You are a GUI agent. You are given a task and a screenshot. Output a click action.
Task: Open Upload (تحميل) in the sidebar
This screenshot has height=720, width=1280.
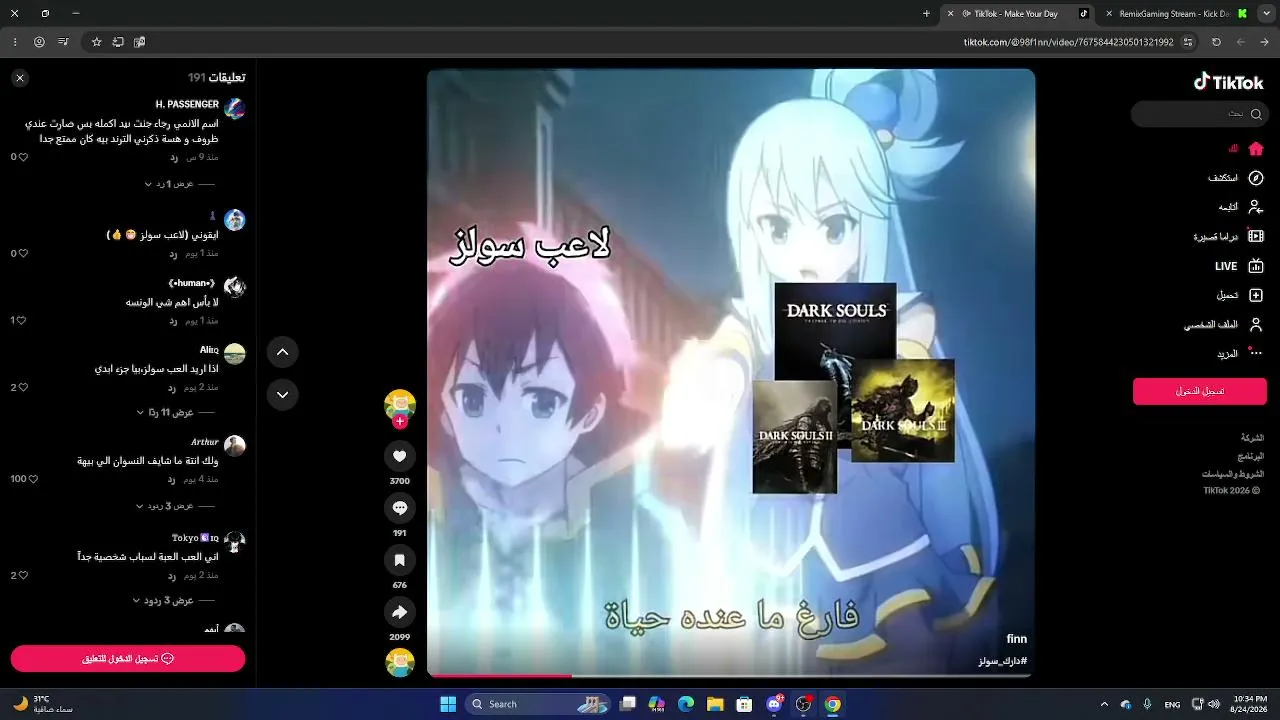(x=1240, y=295)
